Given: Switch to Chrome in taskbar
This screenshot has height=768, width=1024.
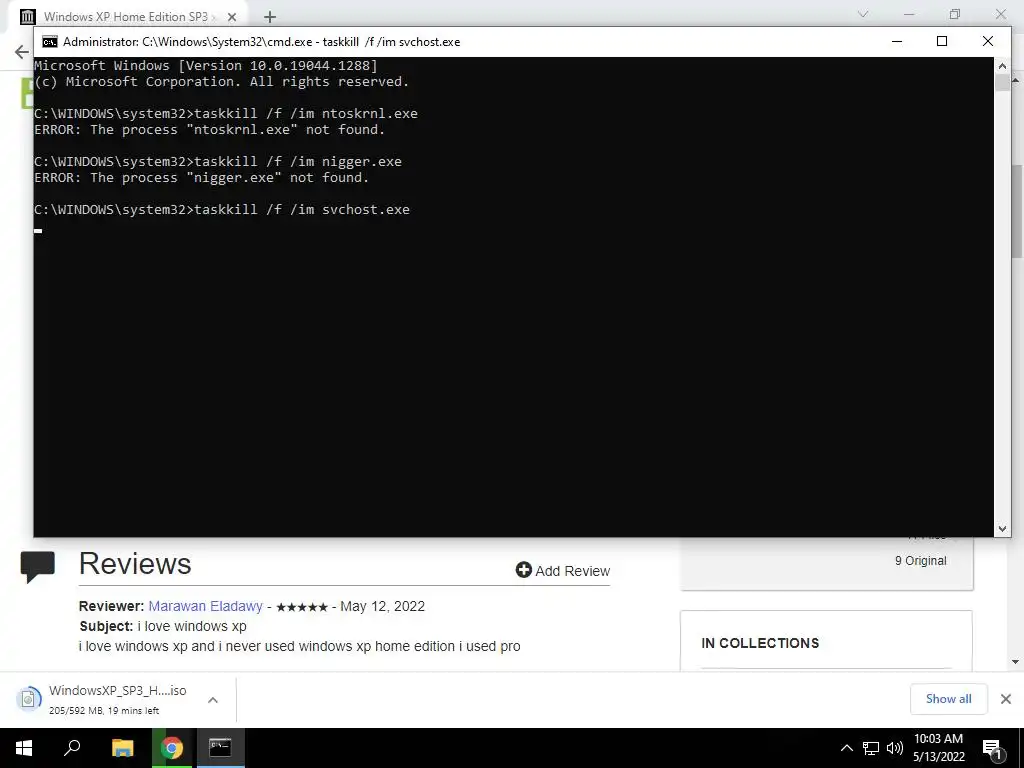Looking at the screenshot, I should (x=172, y=748).
